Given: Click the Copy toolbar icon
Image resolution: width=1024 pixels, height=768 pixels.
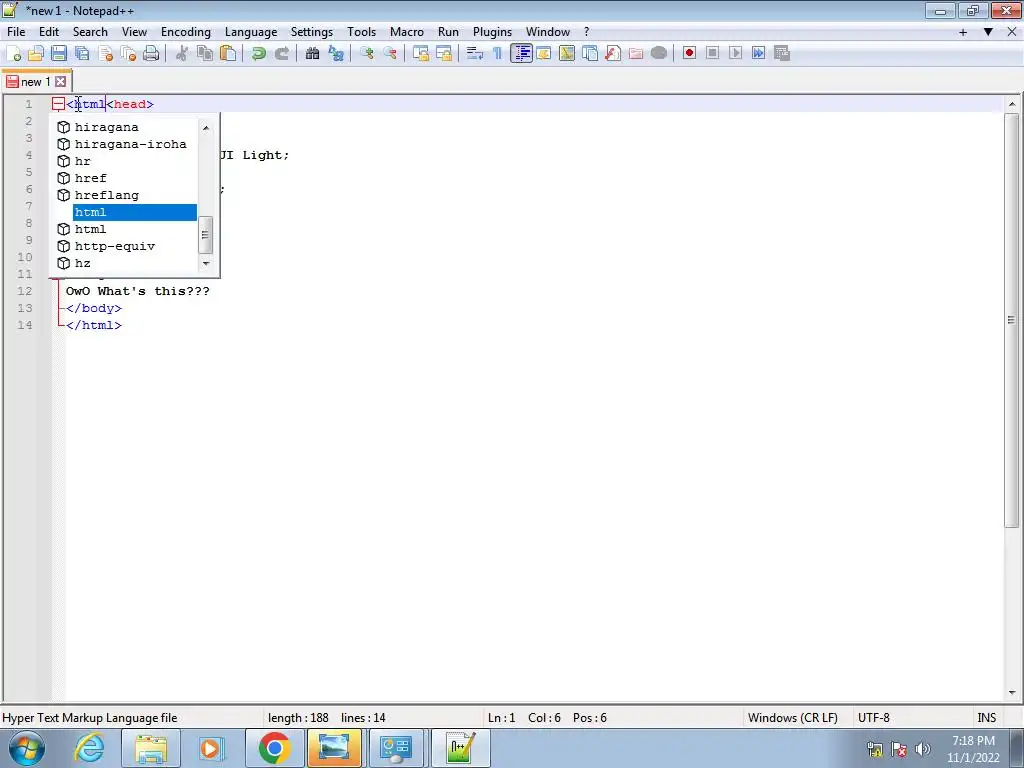Looking at the screenshot, I should coord(205,54).
